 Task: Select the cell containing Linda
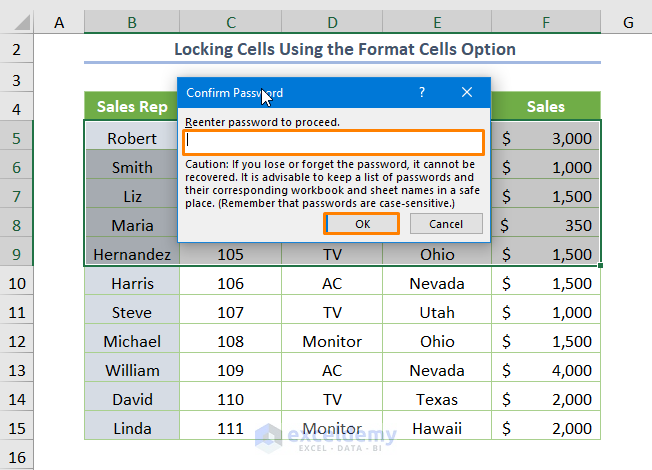tap(132, 428)
